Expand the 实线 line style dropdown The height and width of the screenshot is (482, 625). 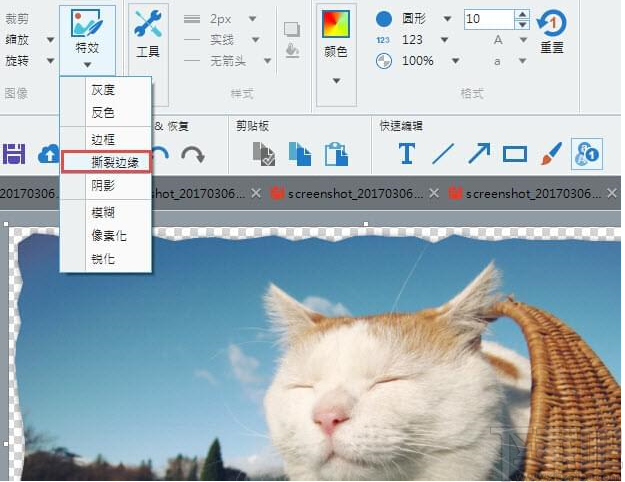[256, 40]
